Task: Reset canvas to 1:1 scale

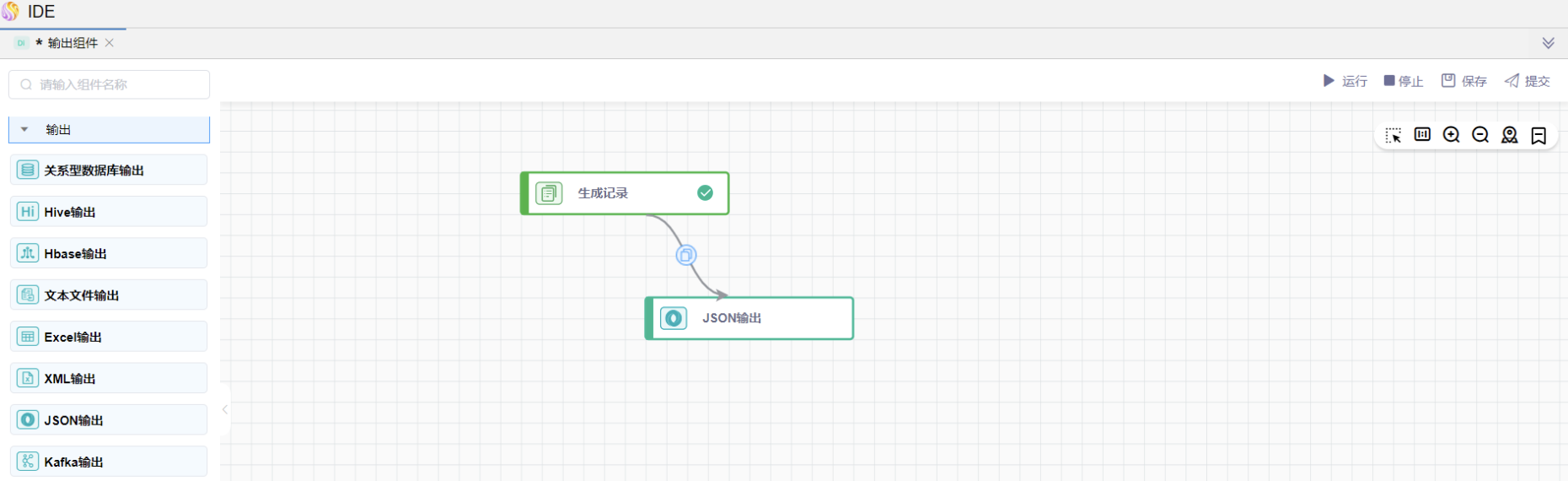Action: coord(1422,135)
